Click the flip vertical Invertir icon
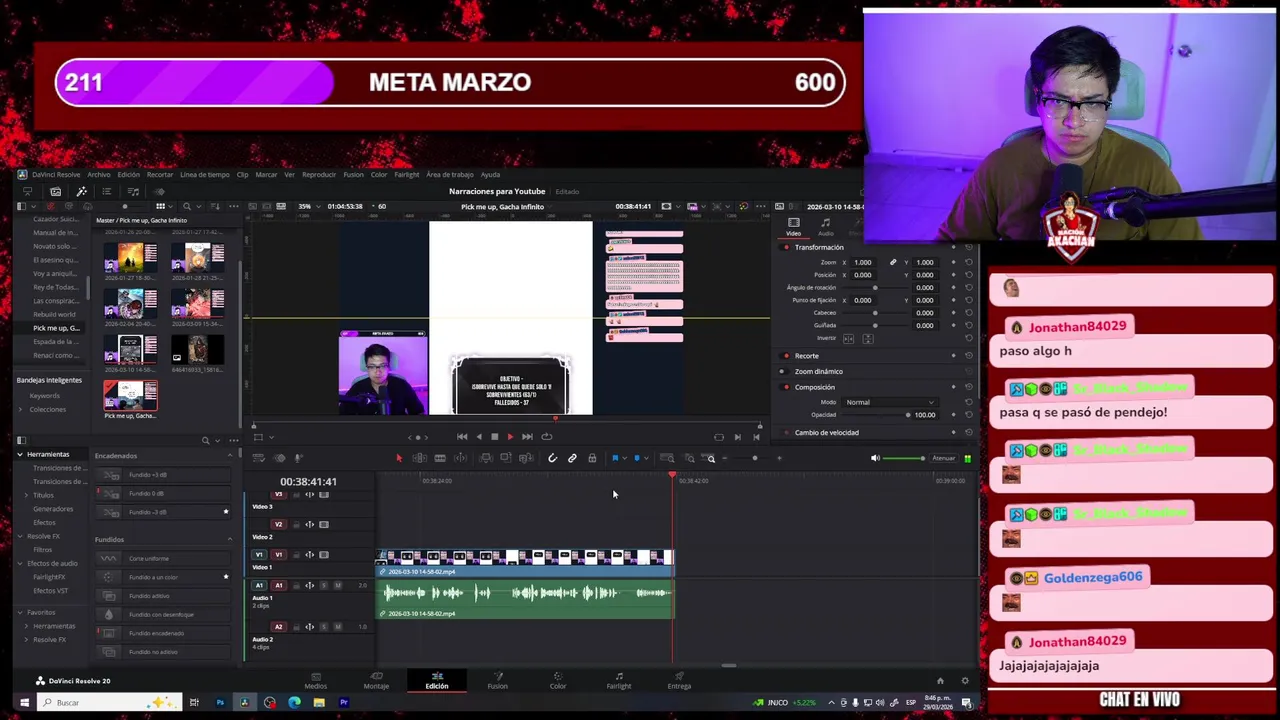 point(867,338)
